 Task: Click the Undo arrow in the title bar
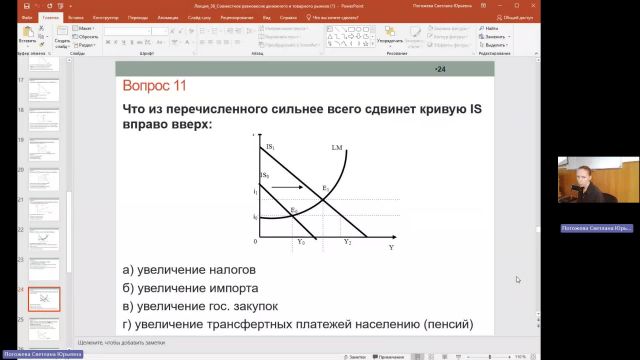pos(38,6)
